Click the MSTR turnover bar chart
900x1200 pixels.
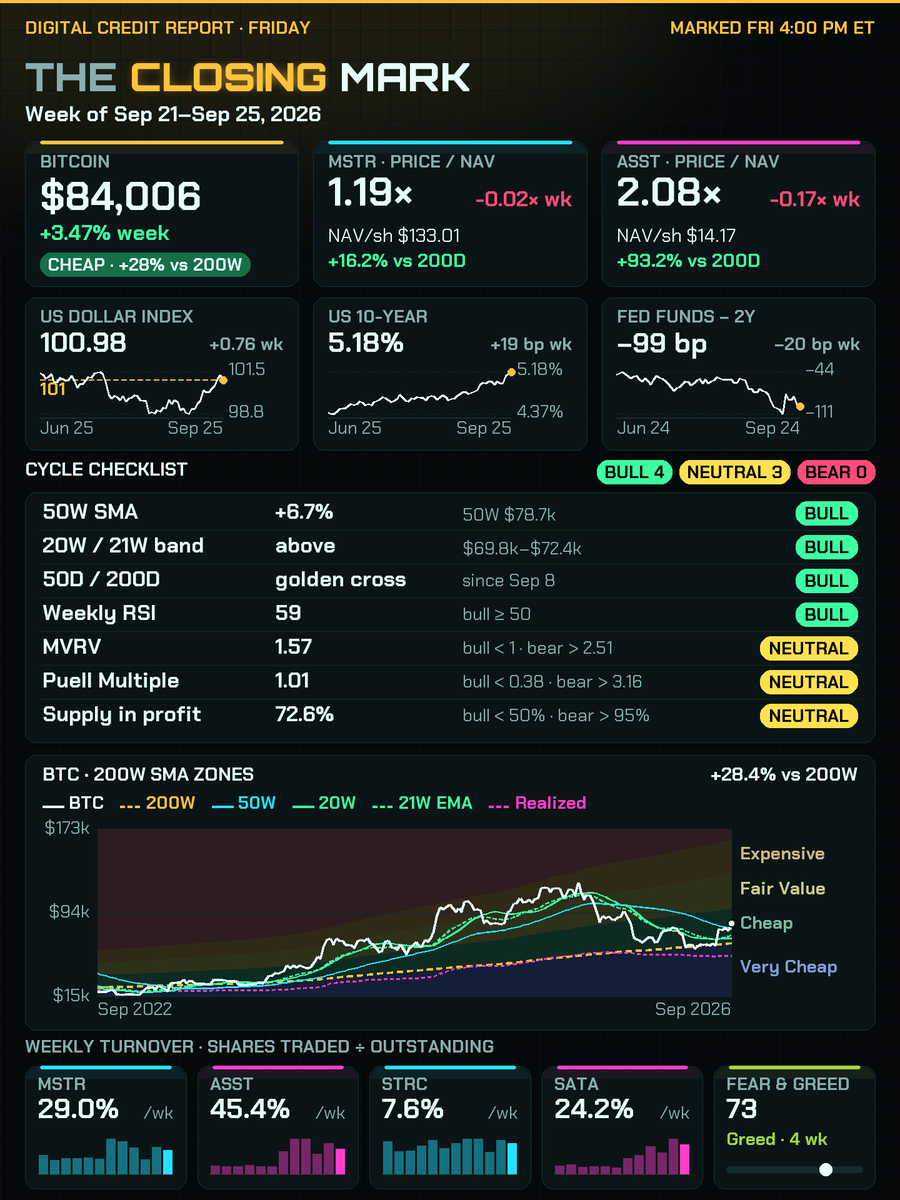pyautogui.click(x=106, y=1156)
